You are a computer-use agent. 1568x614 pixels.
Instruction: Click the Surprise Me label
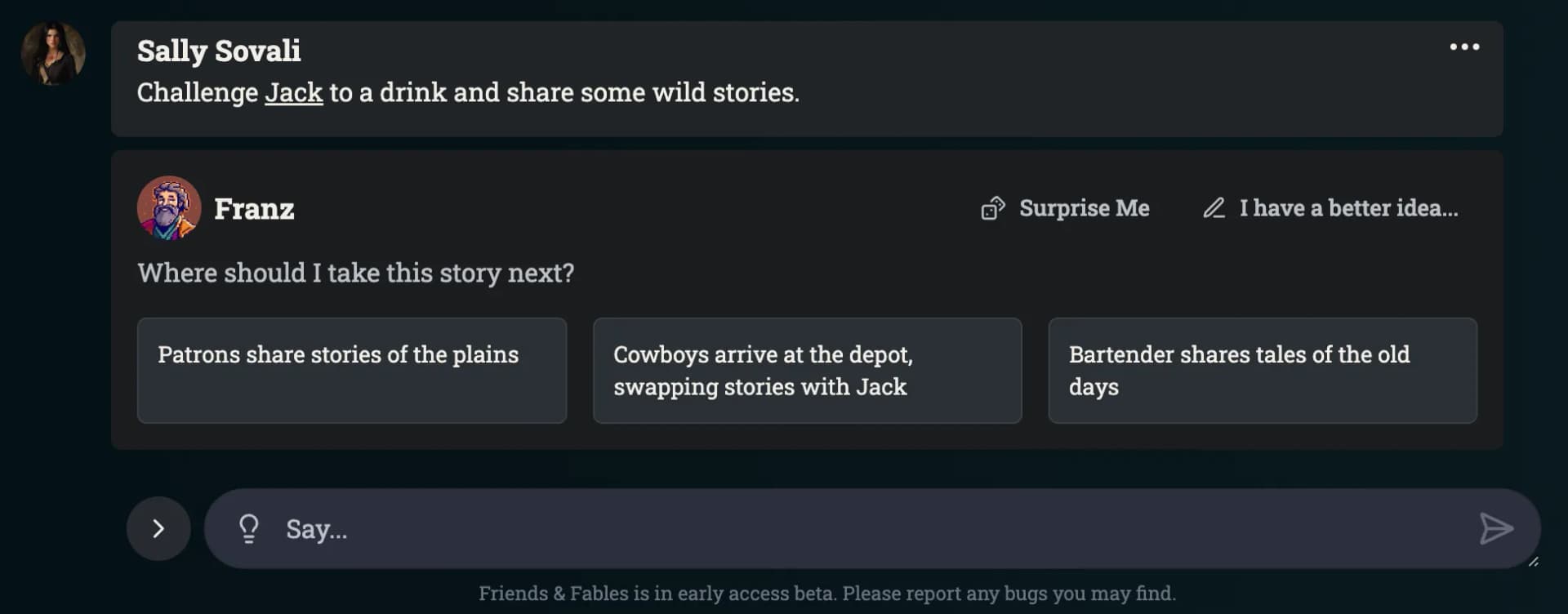click(x=1084, y=209)
